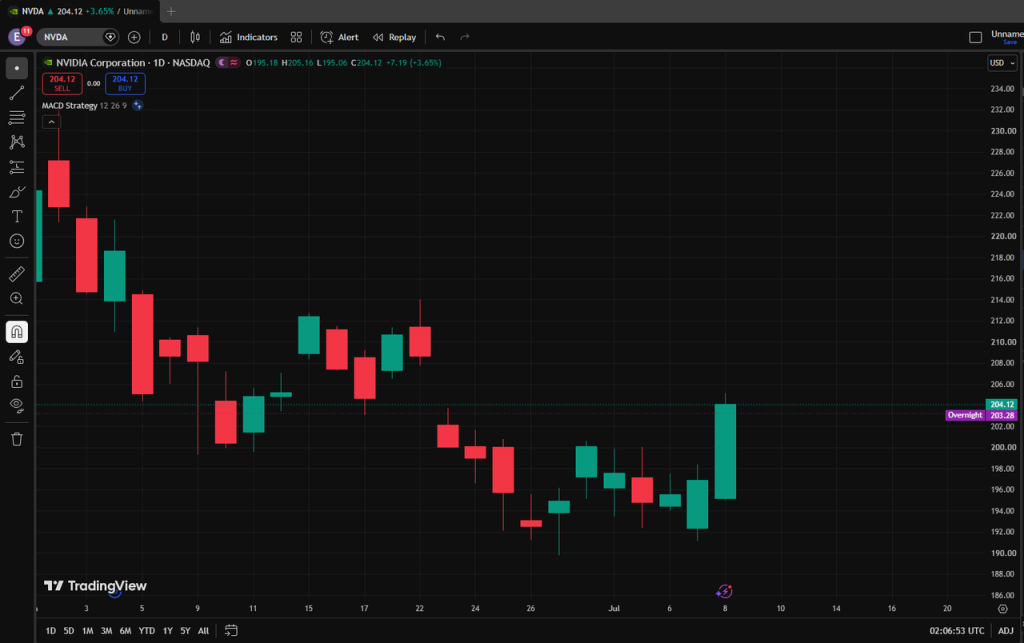The image size is (1024, 643).
Task: Open the USD currency dropdown
Action: 1002,63
